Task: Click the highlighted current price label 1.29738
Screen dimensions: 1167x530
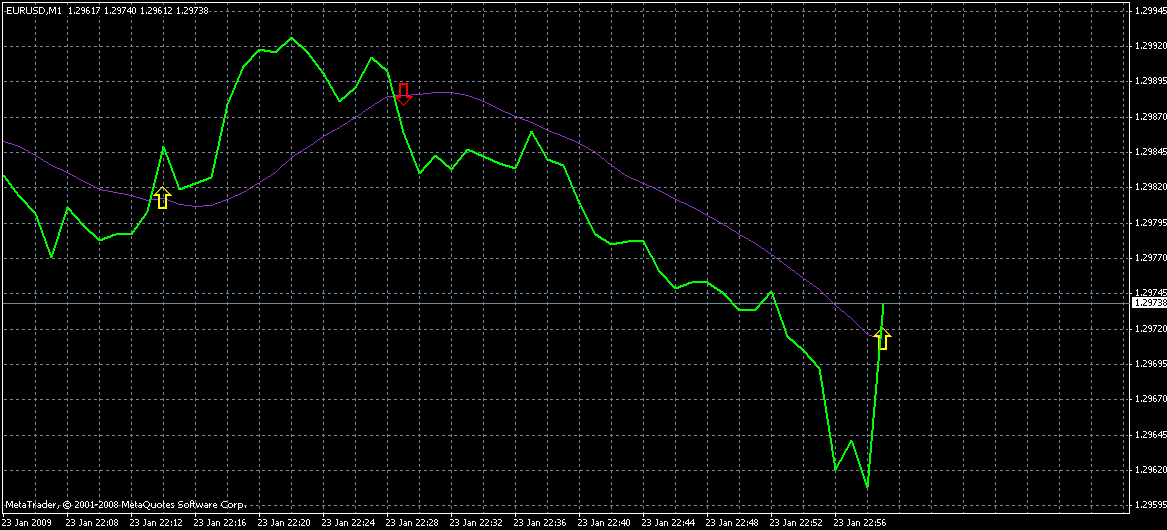Action: pyautogui.click(x=1148, y=303)
